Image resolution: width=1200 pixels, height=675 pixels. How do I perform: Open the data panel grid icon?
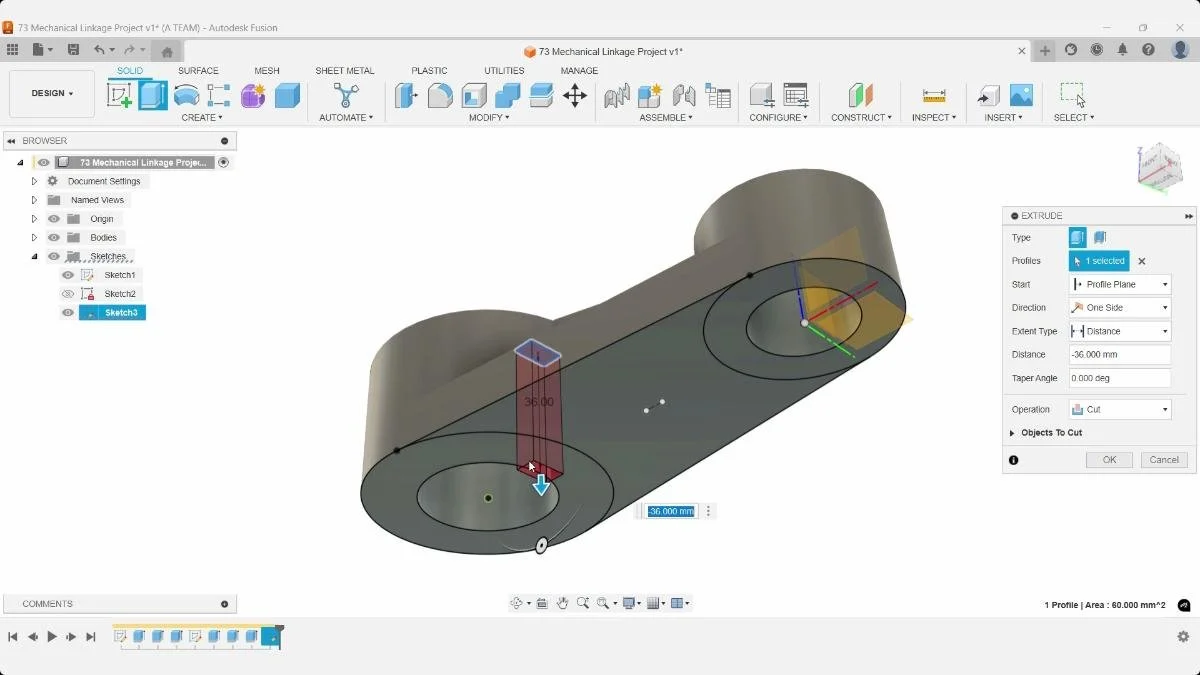pyautogui.click(x=12, y=50)
